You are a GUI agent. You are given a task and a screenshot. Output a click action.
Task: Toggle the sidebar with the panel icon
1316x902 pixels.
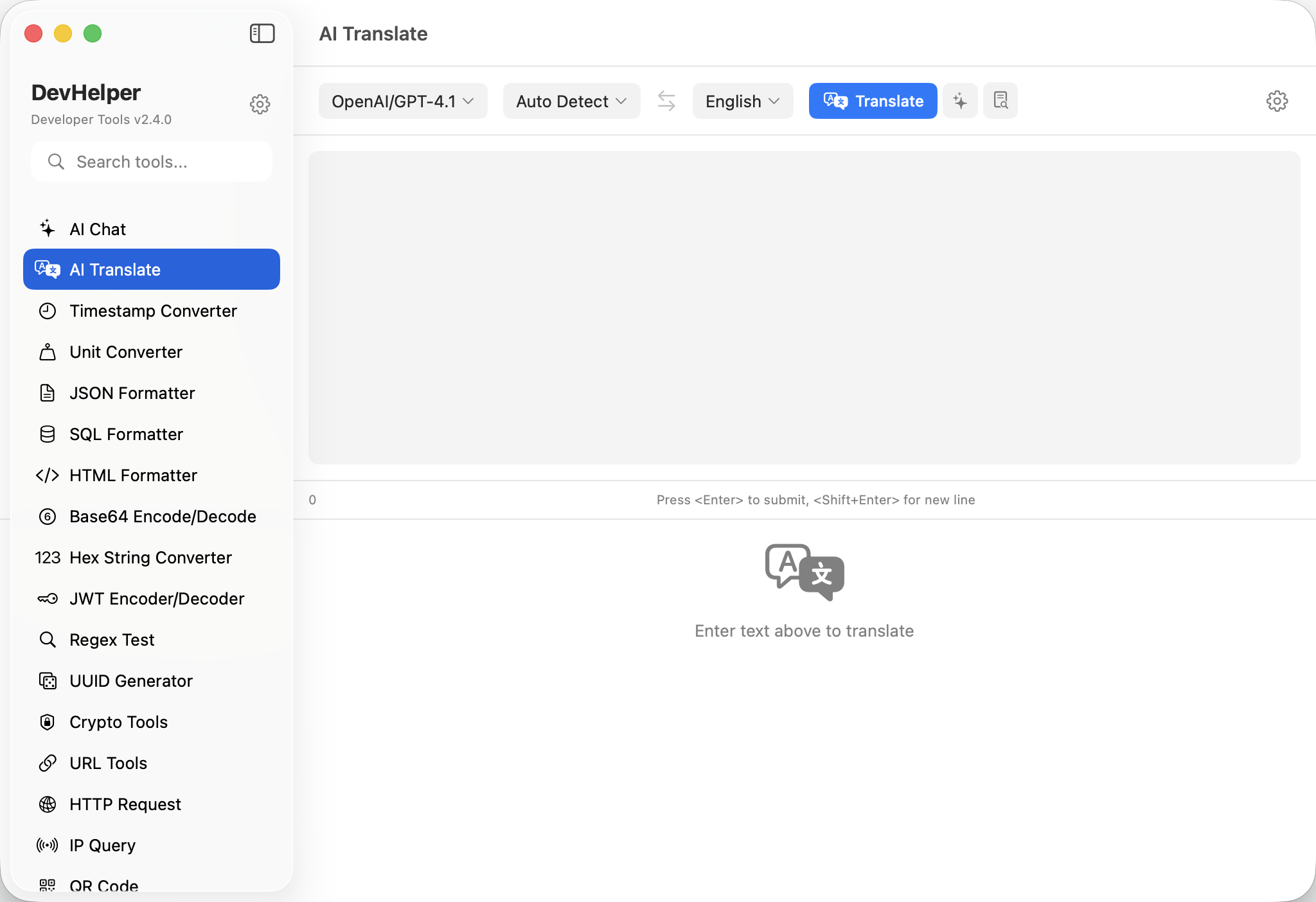(x=262, y=33)
